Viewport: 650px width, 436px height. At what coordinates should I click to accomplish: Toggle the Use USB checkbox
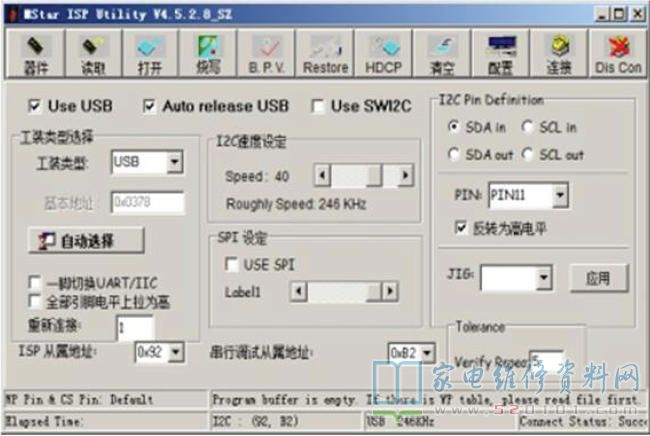35,106
